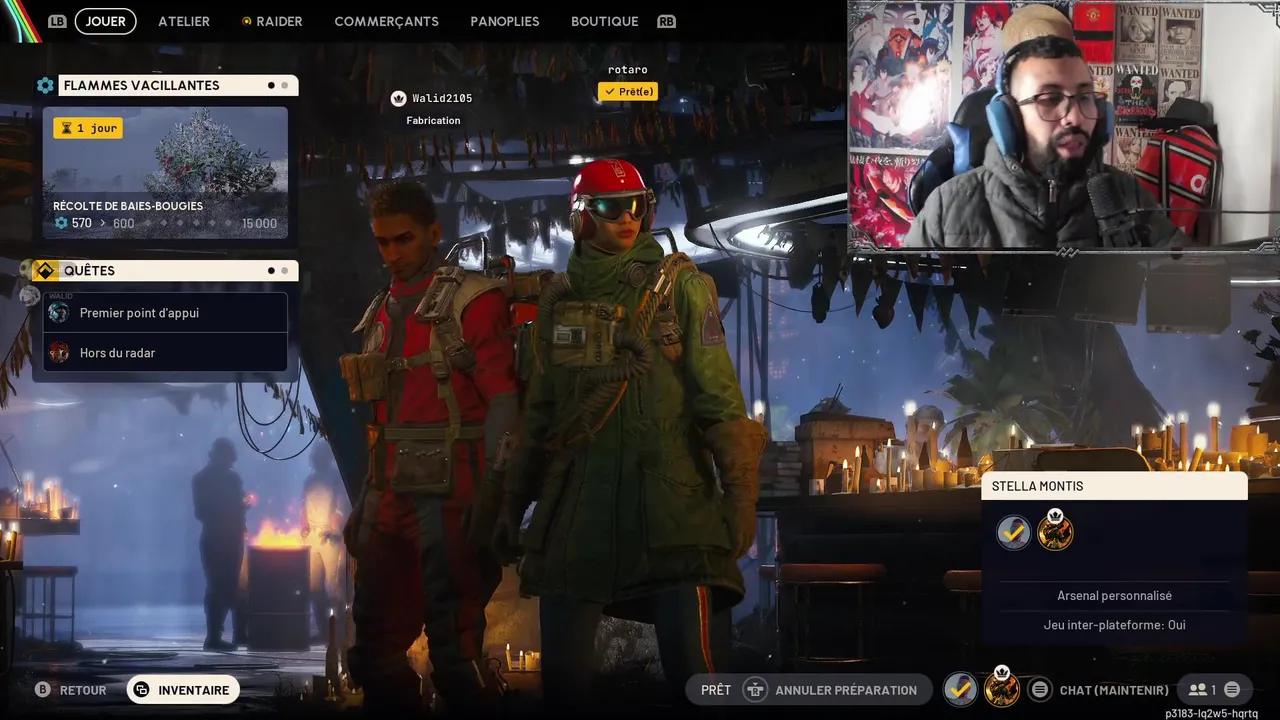This screenshot has height=720, width=1280.
Task: Click the webcam overlay of the streamer
Action: click(1064, 125)
